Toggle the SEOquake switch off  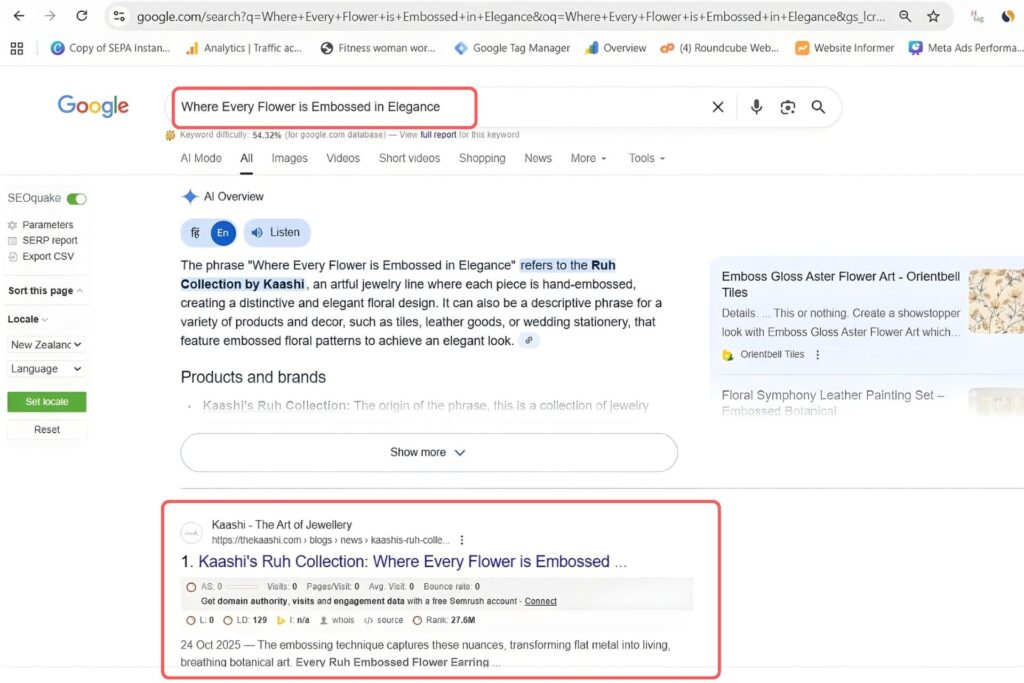point(76,199)
